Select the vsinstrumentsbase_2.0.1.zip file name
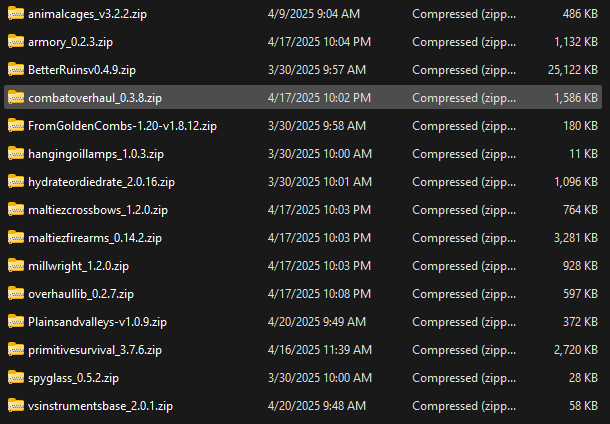This screenshot has height=424, width=610. pos(100,406)
